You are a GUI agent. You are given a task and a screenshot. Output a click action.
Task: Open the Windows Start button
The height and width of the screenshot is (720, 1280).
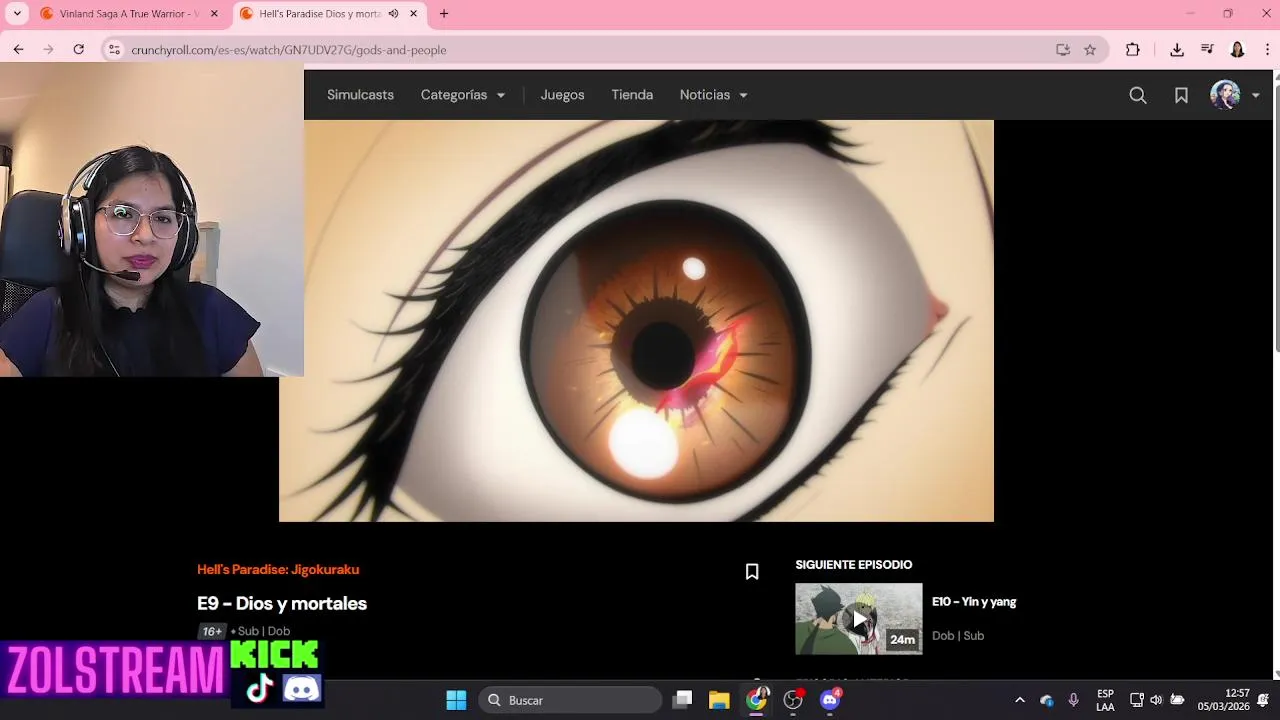456,700
